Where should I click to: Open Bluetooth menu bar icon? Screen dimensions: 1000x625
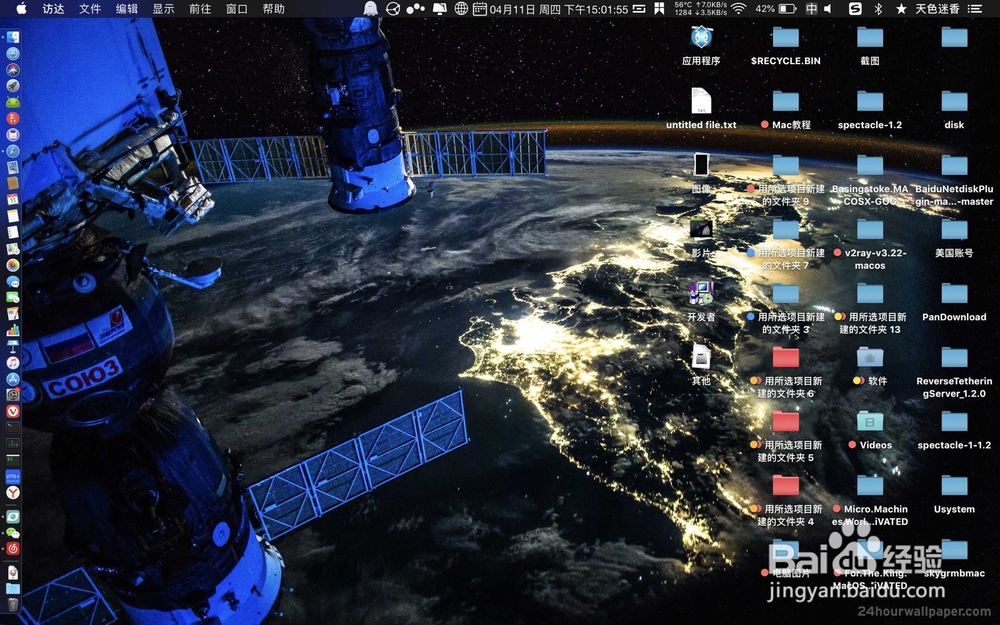coord(878,8)
